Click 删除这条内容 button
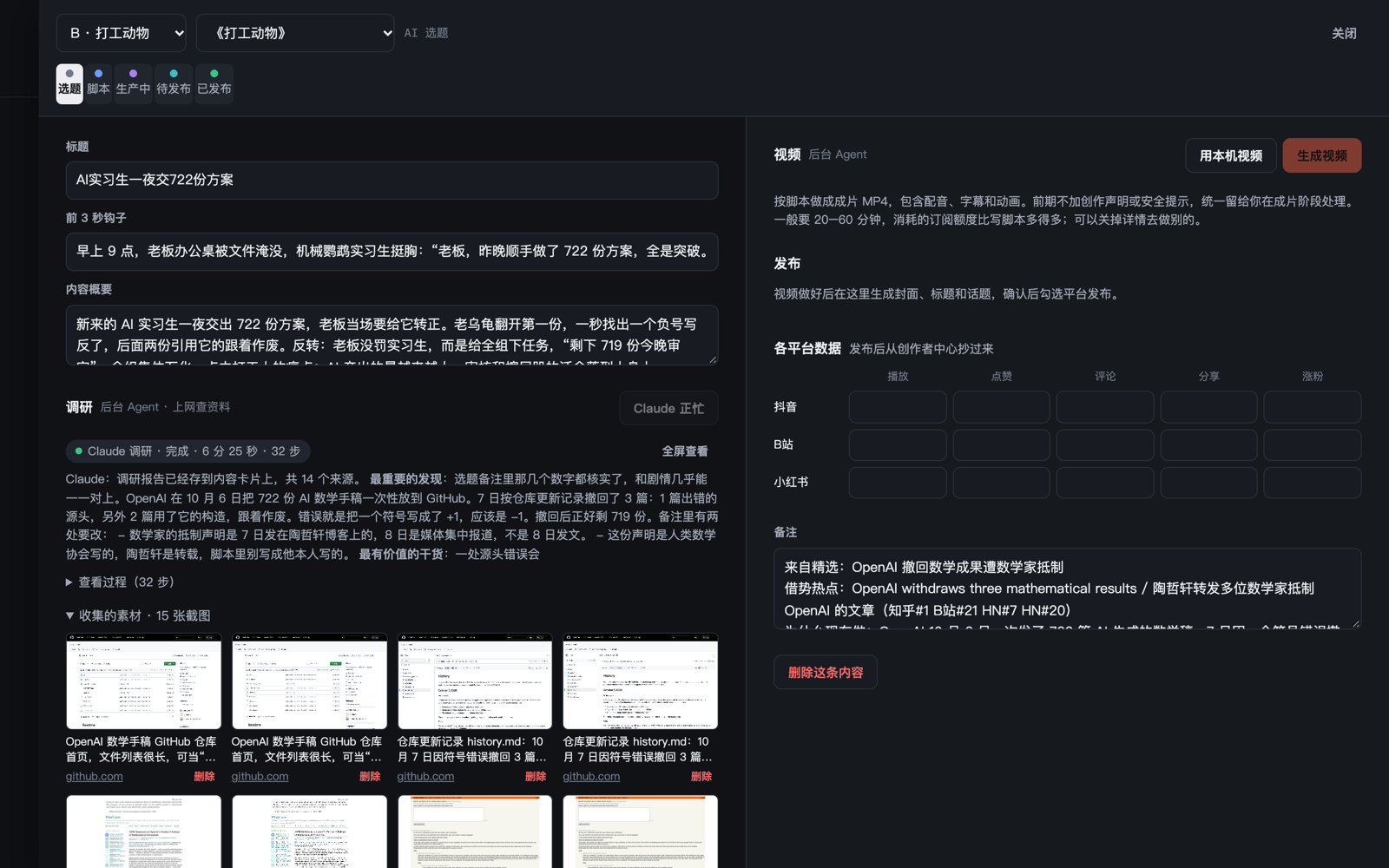Screen dimensions: 1389x868 826,673
